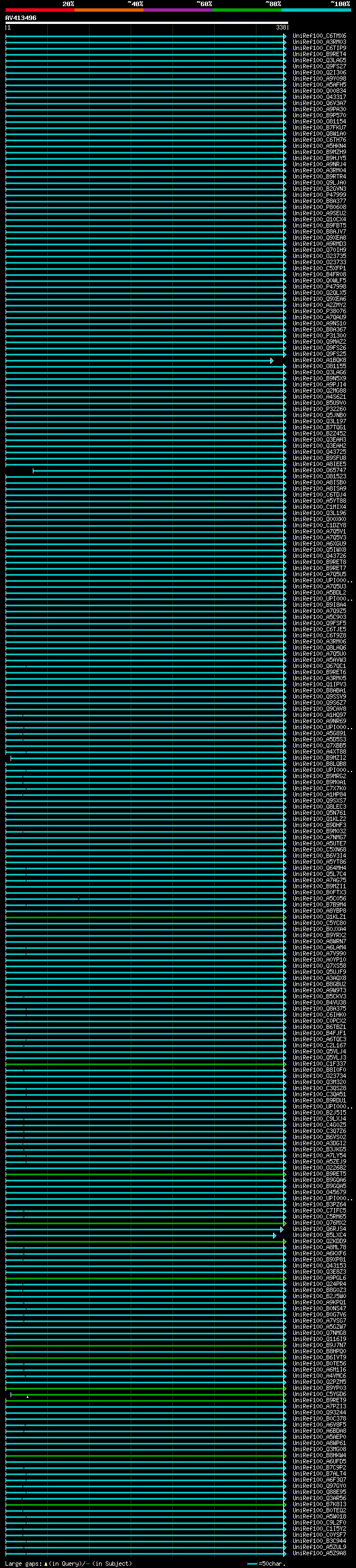Select the UniRef100_O81523 label
356x1568 pixels.
[319, 477]
